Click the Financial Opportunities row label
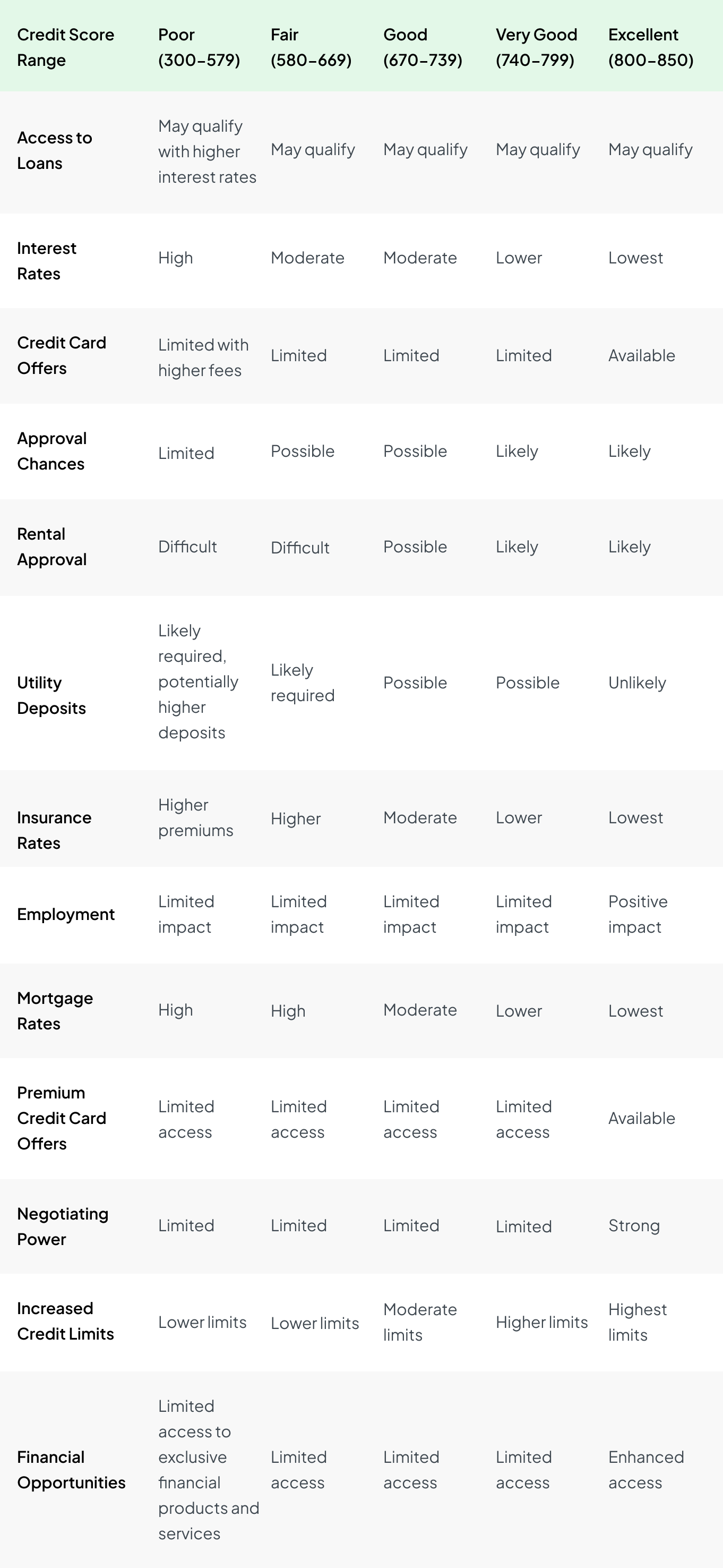The width and height of the screenshot is (723, 1568). pos(71,1469)
